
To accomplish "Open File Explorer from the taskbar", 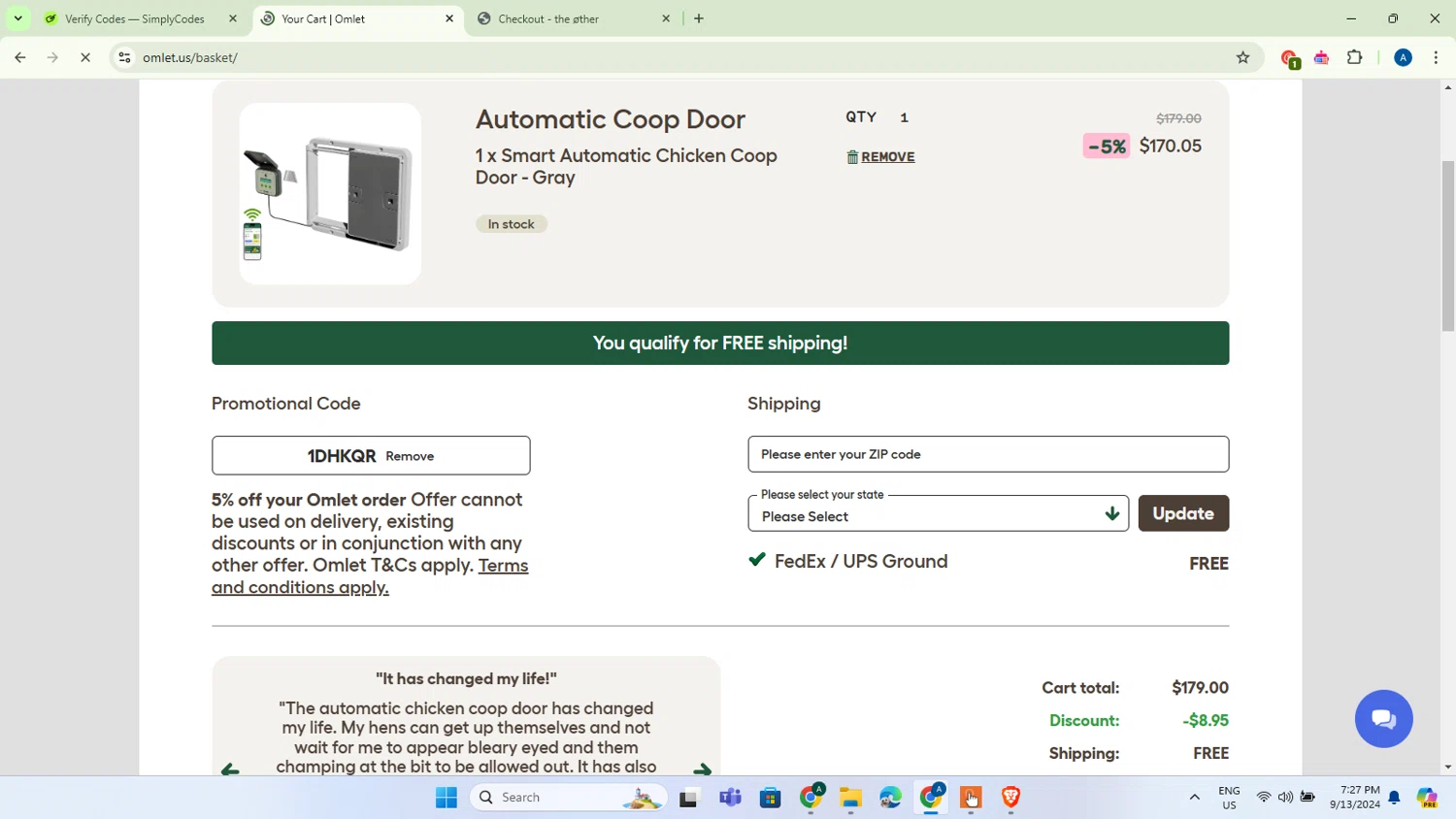I will (850, 798).
